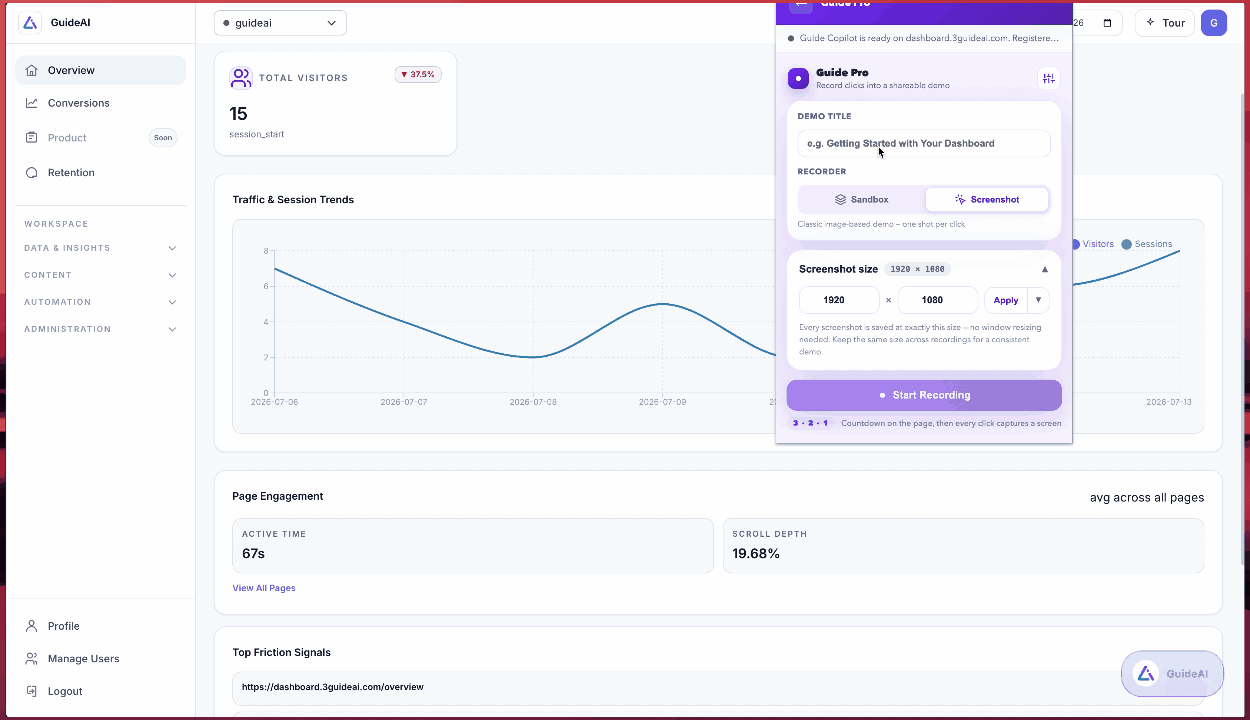Image resolution: width=1250 pixels, height=720 pixels.
Task: Open the G user avatar
Action: (1214, 23)
